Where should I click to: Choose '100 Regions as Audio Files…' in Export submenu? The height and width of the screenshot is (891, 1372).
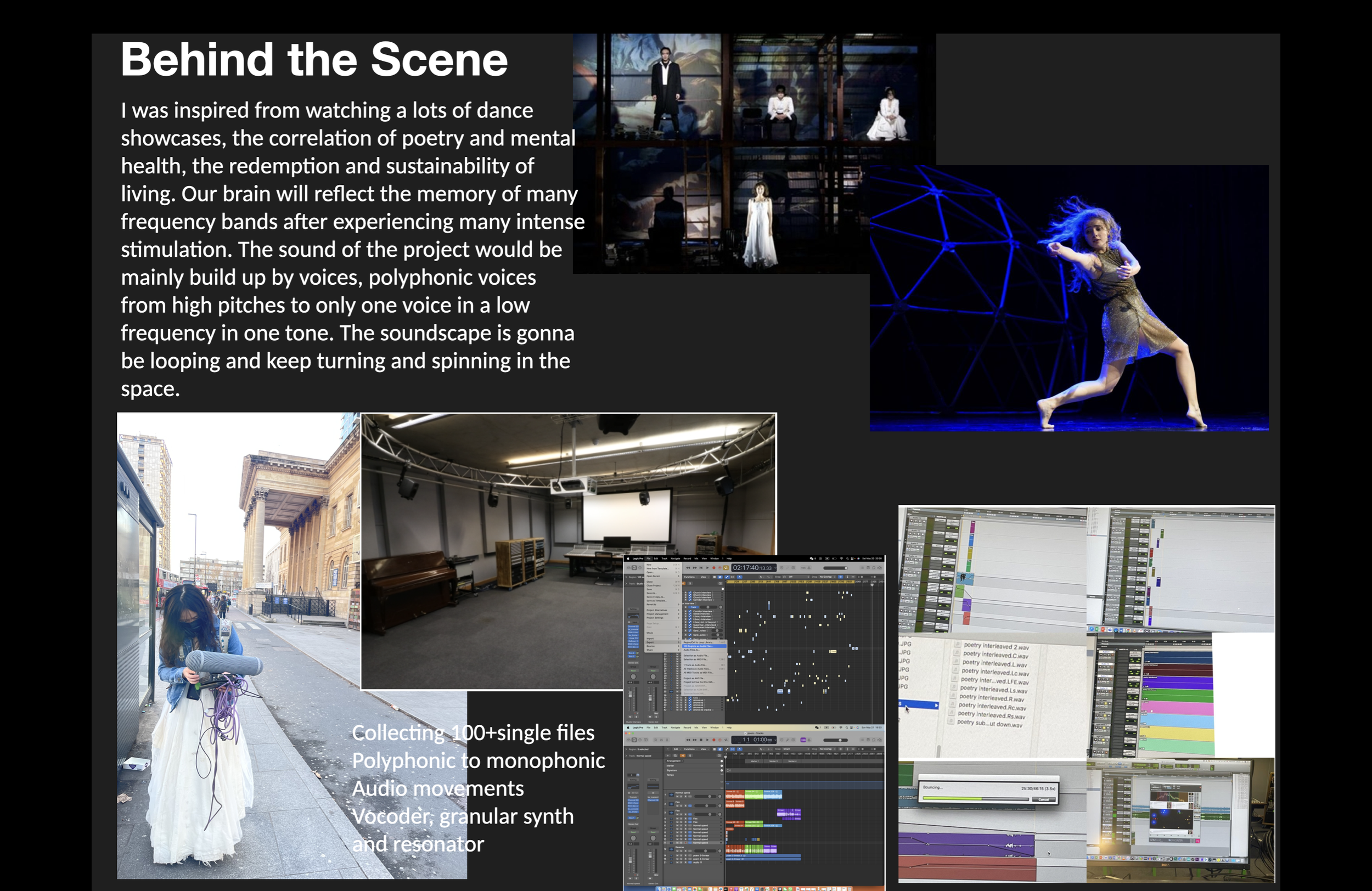click(x=699, y=646)
